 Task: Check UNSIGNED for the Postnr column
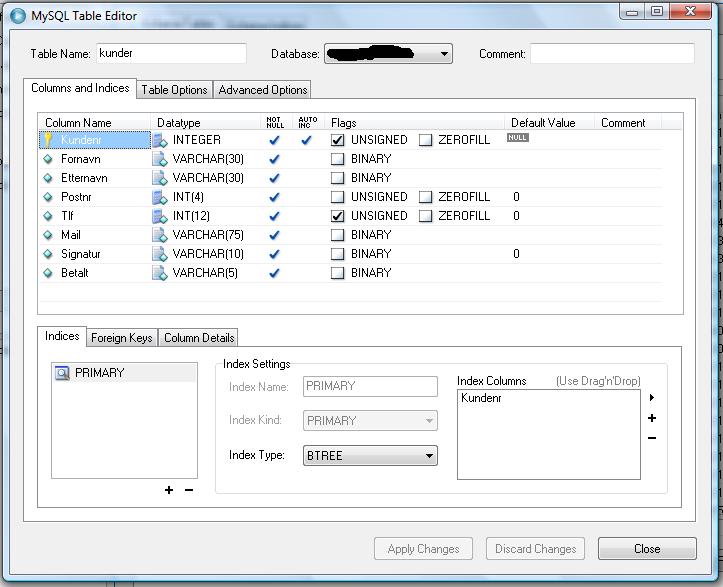coord(338,197)
